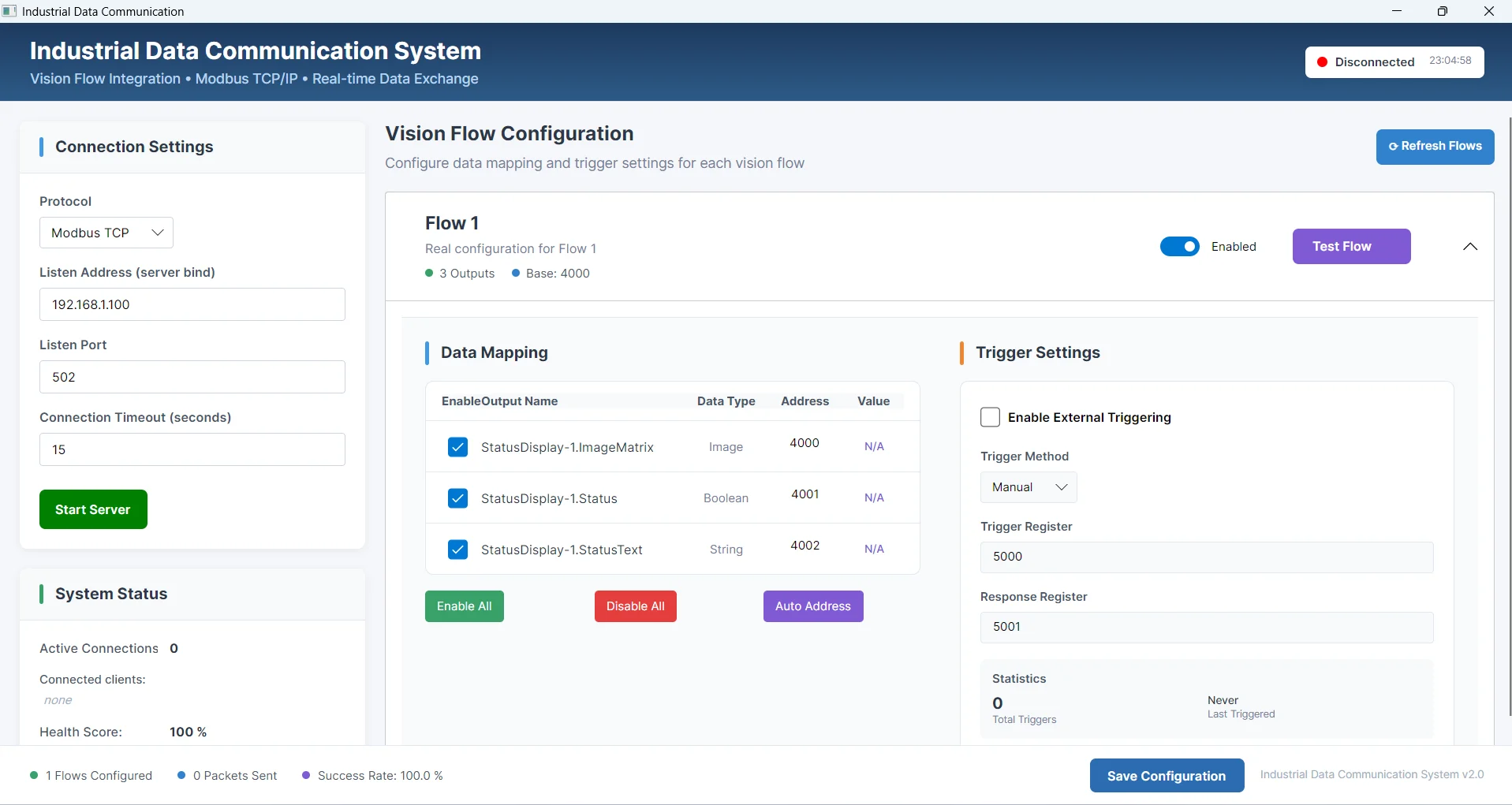The height and width of the screenshot is (805, 1512).
Task: Click the Auto Address button
Action: click(812, 606)
